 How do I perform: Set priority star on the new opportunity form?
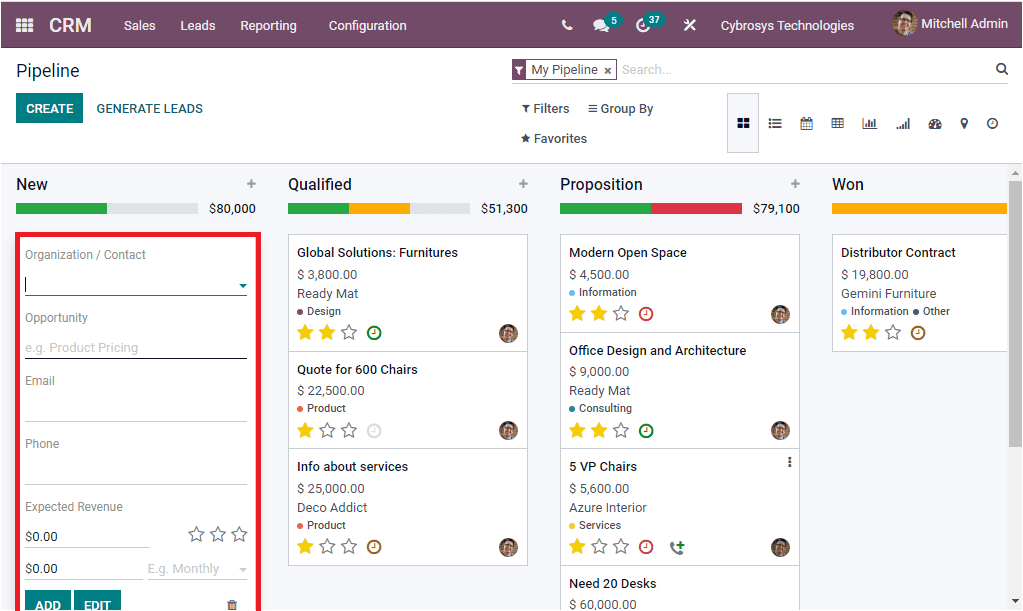[196, 535]
